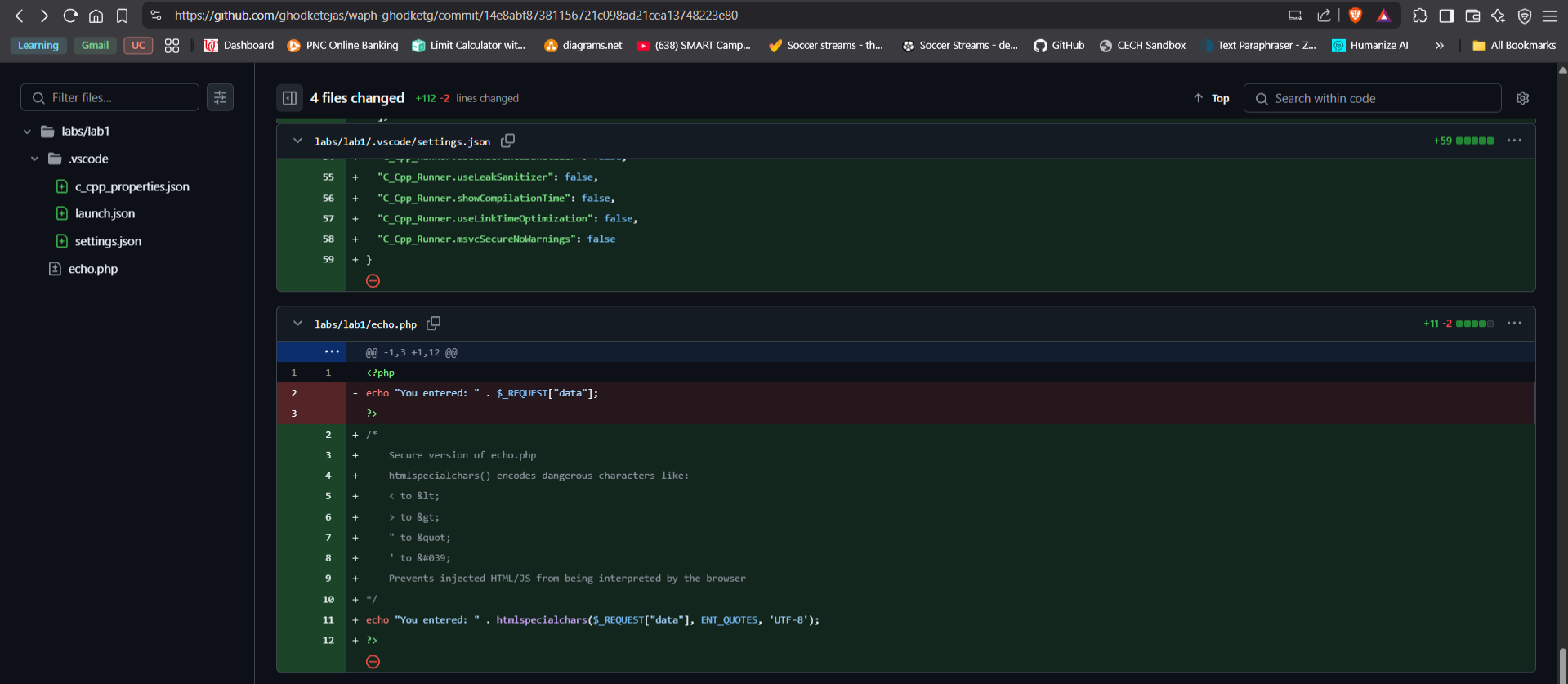Open the GitHub bookmark
This screenshot has width=1568, height=684.
1059,46
